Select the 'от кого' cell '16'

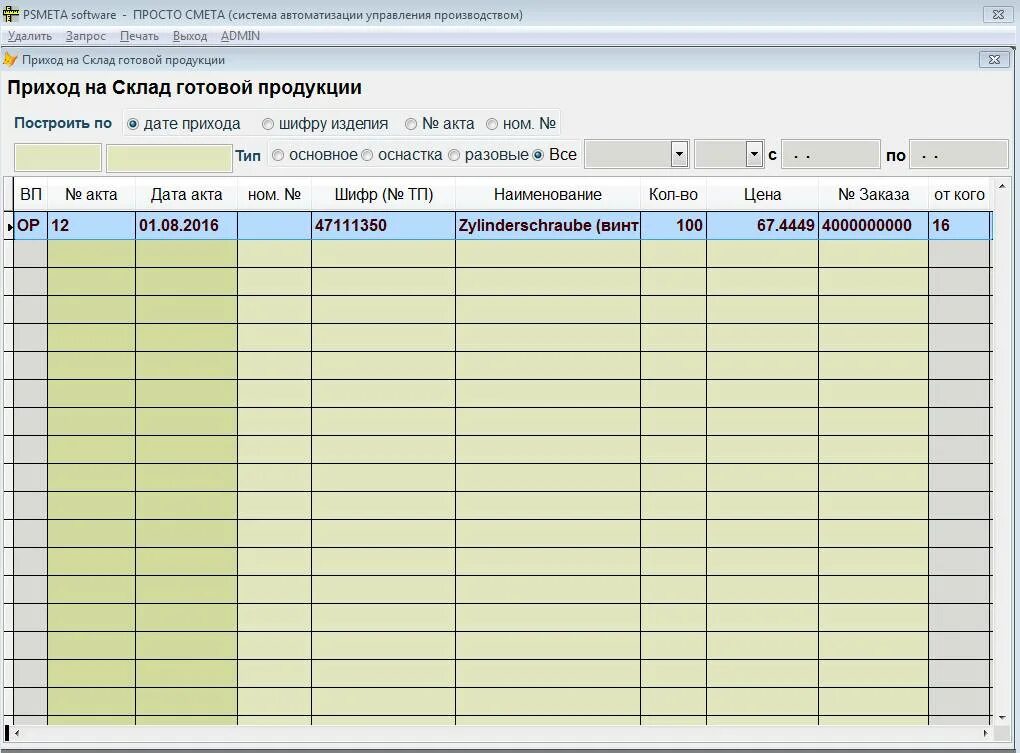coord(960,226)
